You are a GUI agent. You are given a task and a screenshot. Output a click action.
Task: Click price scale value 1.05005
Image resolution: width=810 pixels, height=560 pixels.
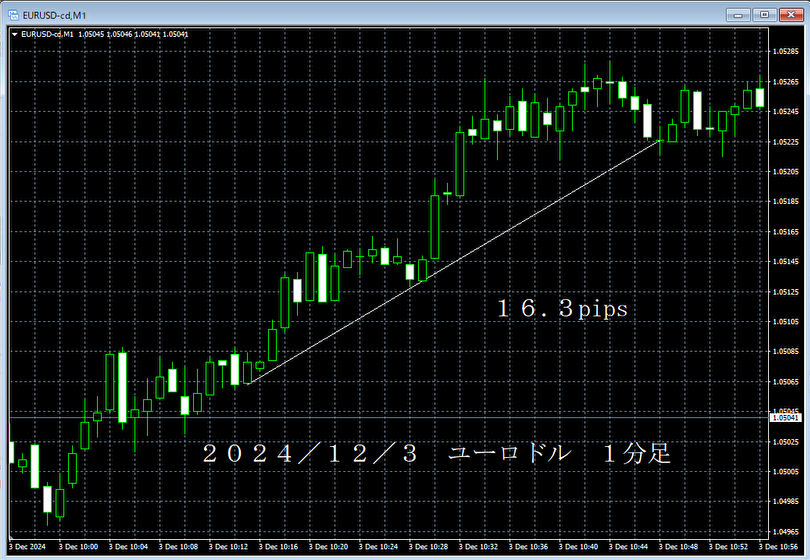[x=785, y=472]
